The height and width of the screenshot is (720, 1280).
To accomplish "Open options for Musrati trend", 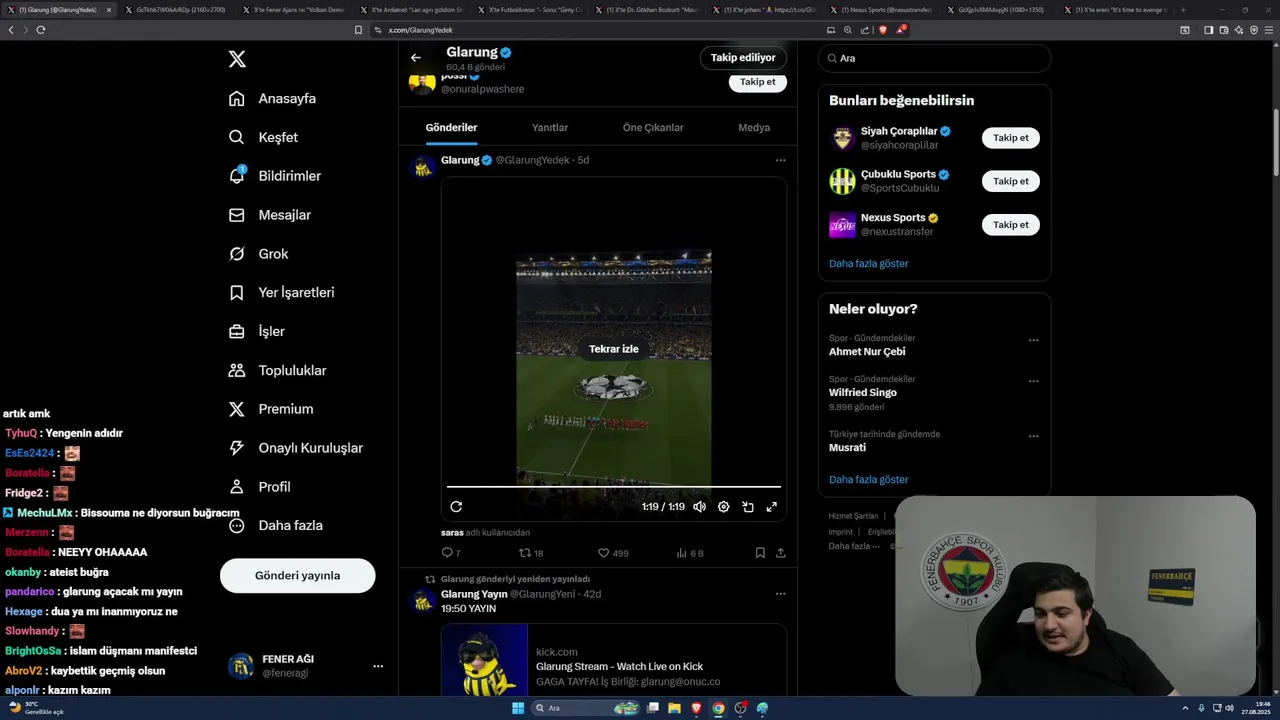I will click(1033, 436).
